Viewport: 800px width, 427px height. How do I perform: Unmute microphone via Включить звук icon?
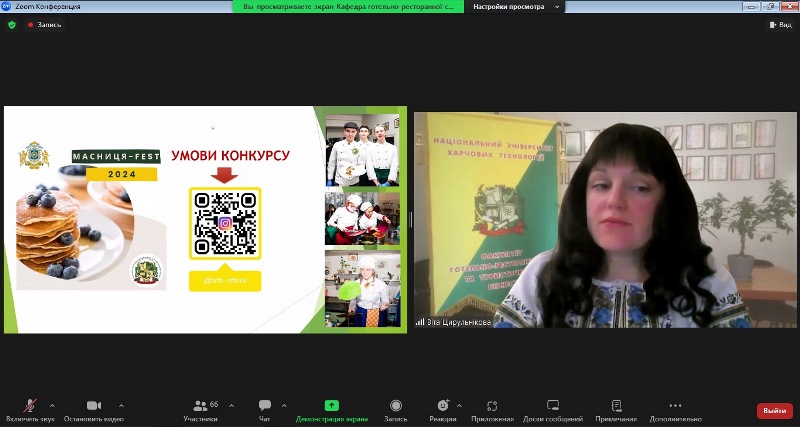(x=30, y=406)
